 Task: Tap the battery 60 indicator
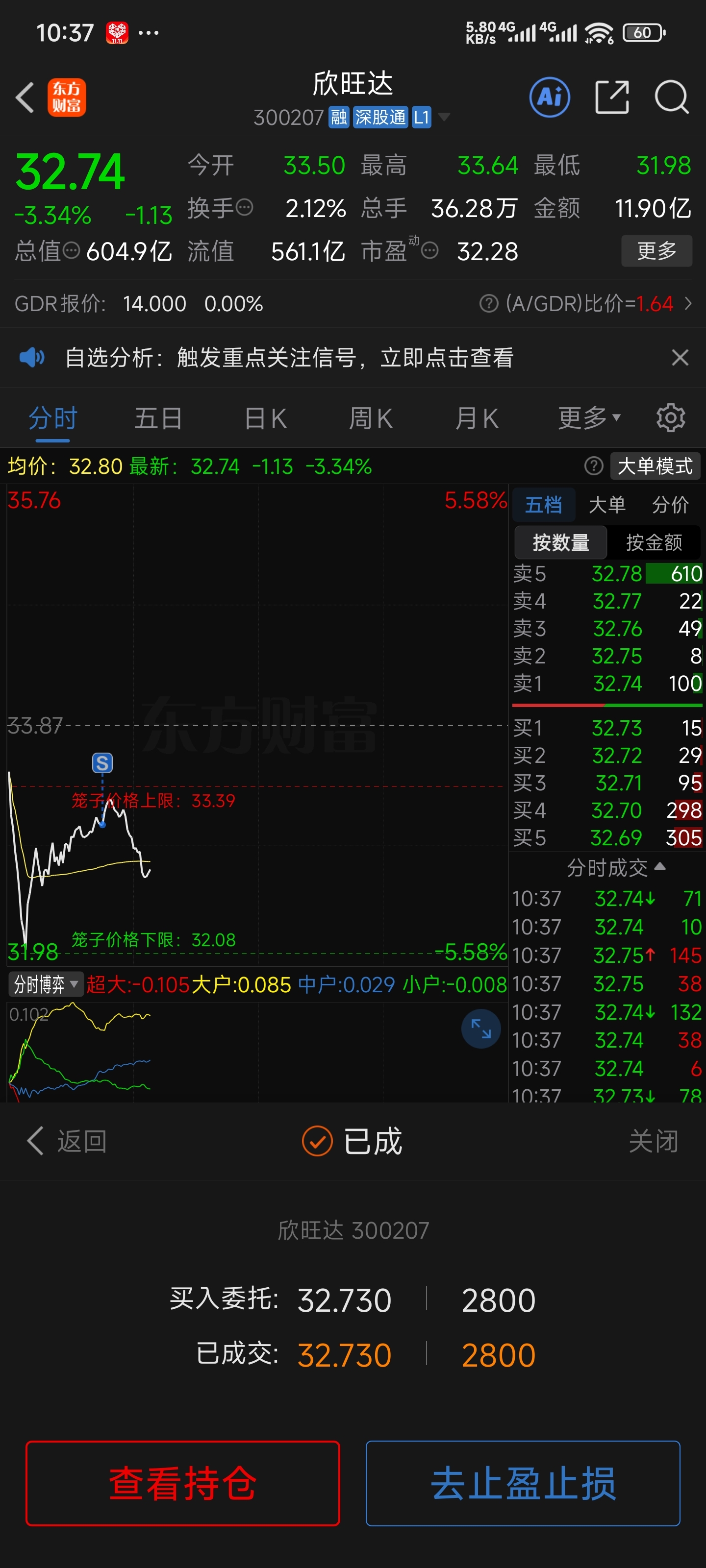[643, 32]
